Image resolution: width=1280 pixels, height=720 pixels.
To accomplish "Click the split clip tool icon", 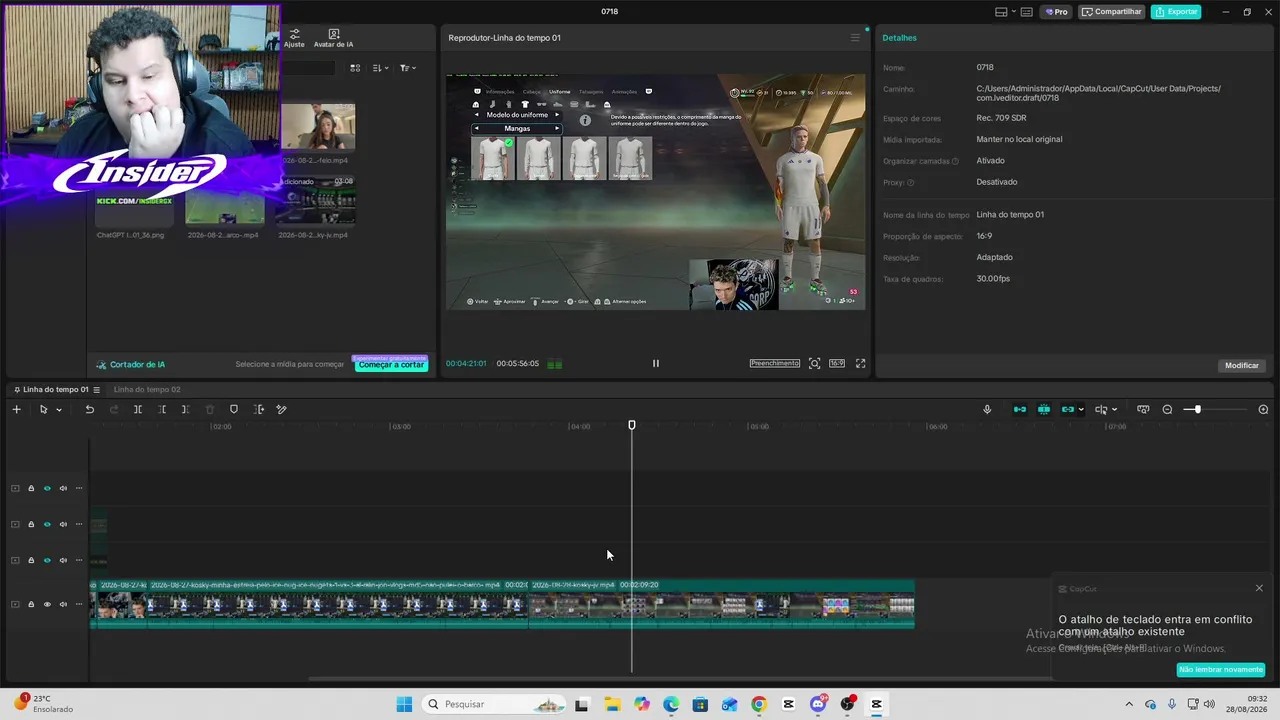I will [x=138, y=409].
